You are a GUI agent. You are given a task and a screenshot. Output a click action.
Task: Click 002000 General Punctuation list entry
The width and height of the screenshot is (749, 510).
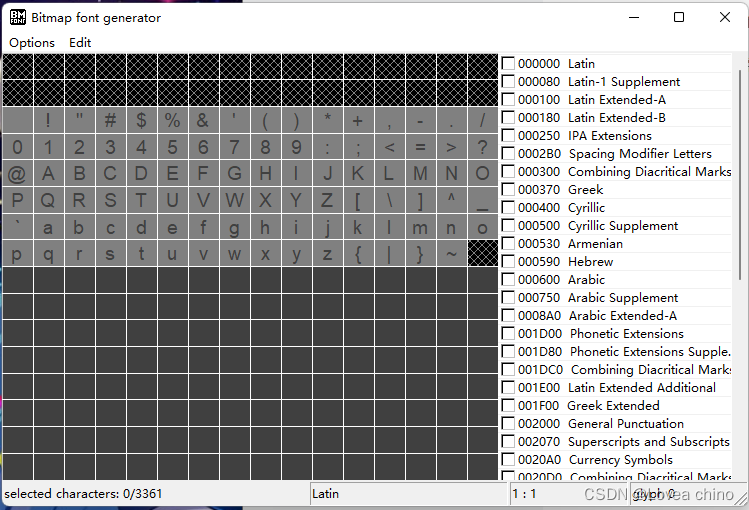click(616, 424)
